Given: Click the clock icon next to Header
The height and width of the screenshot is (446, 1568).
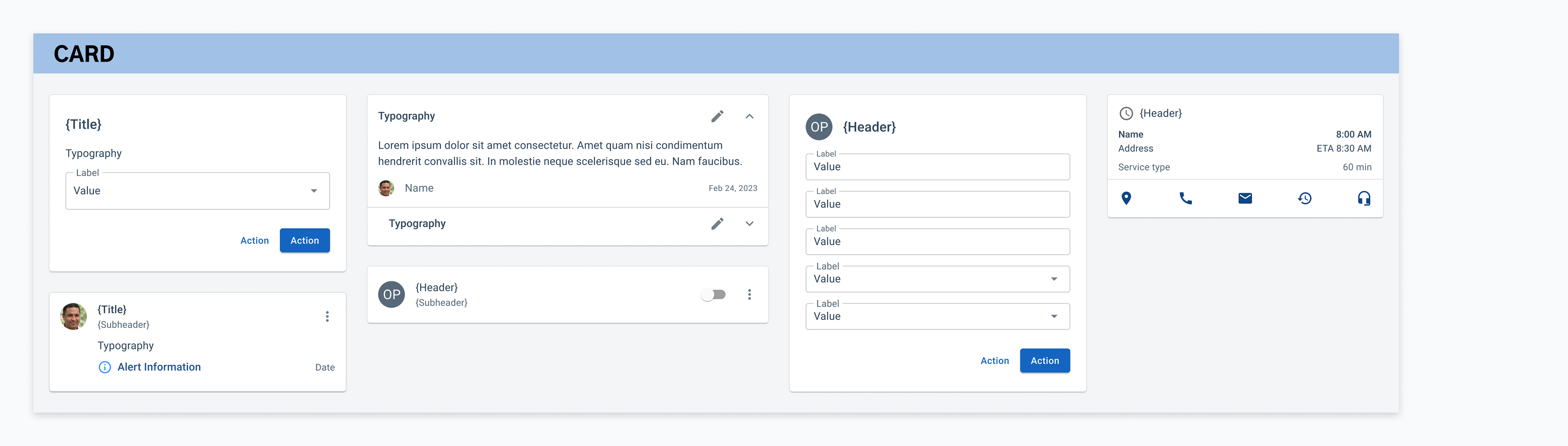Looking at the screenshot, I should pos(1126,113).
